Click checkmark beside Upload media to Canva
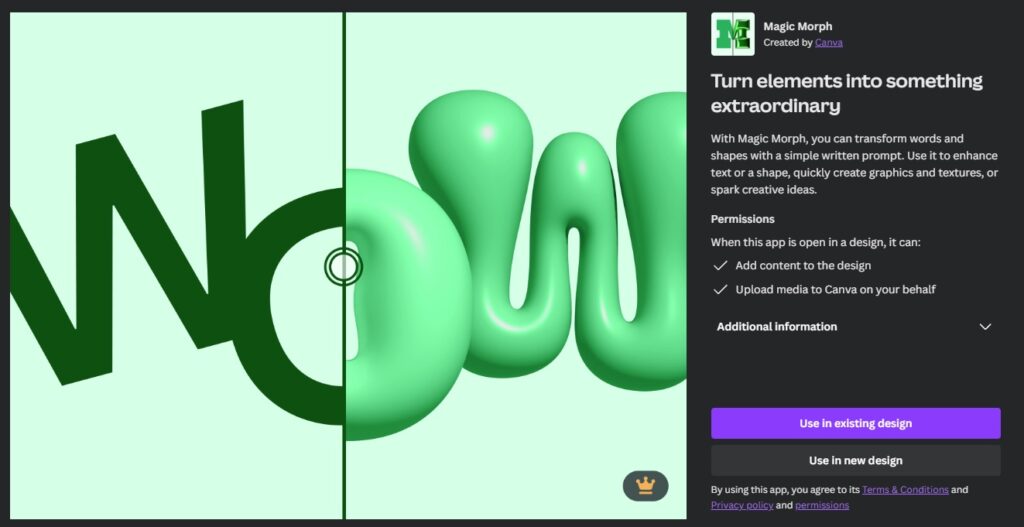 click(x=720, y=289)
